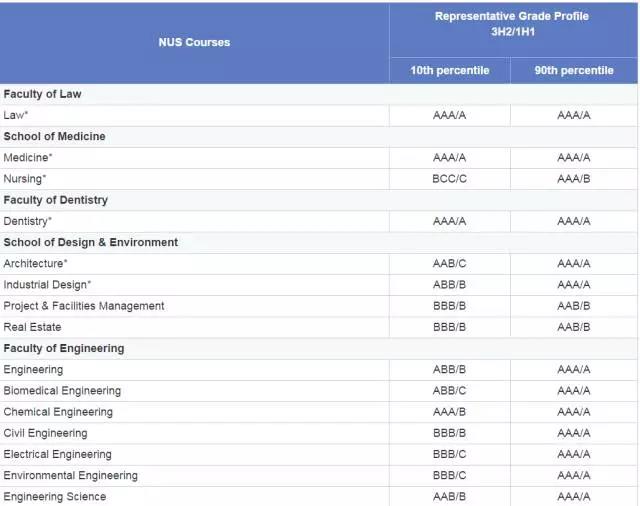This screenshot has width=640, height=506.
Task: Select the Environmental Engineering course name
Action: pos(70,476)
